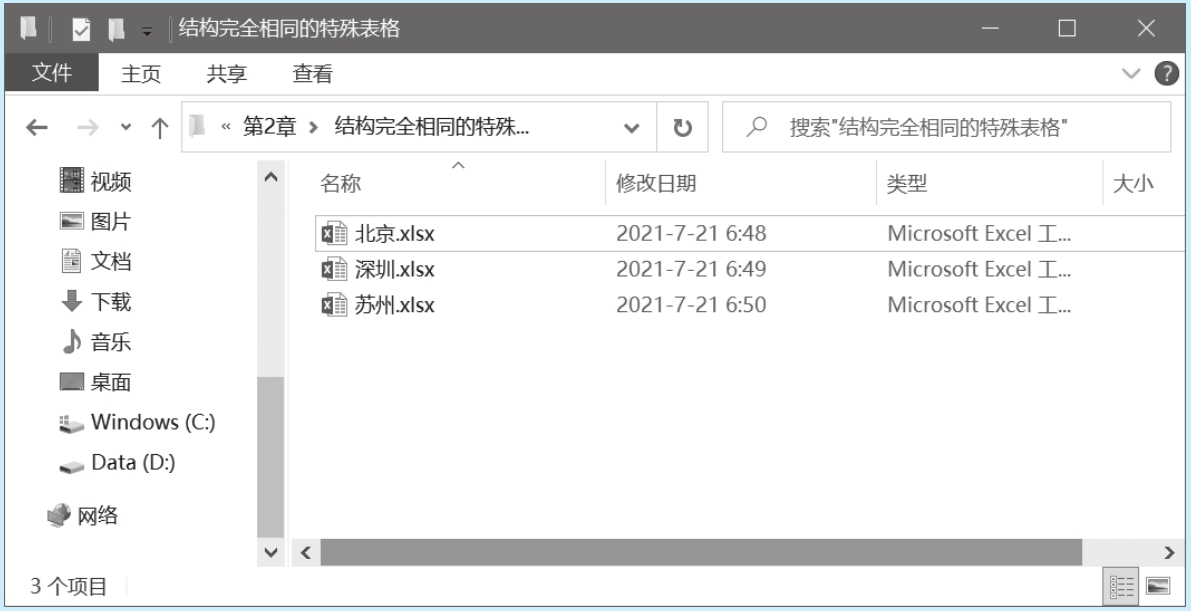Click the navigation pane scroll-down arrow

(x=270, y=552)
